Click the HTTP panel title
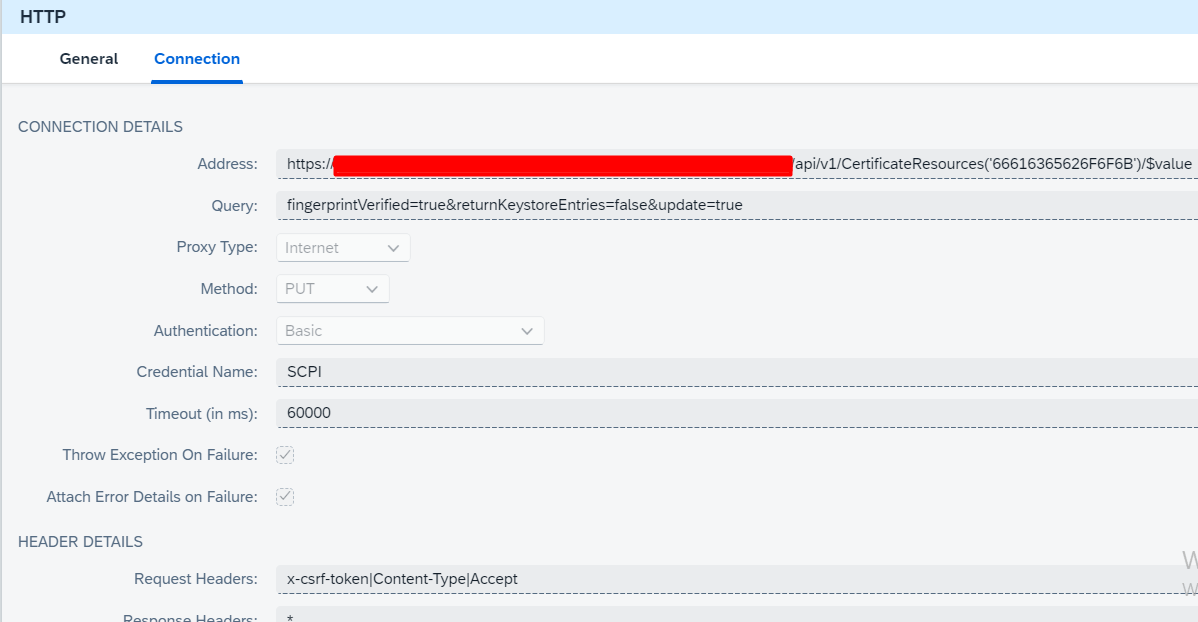 tap(44, 17)
